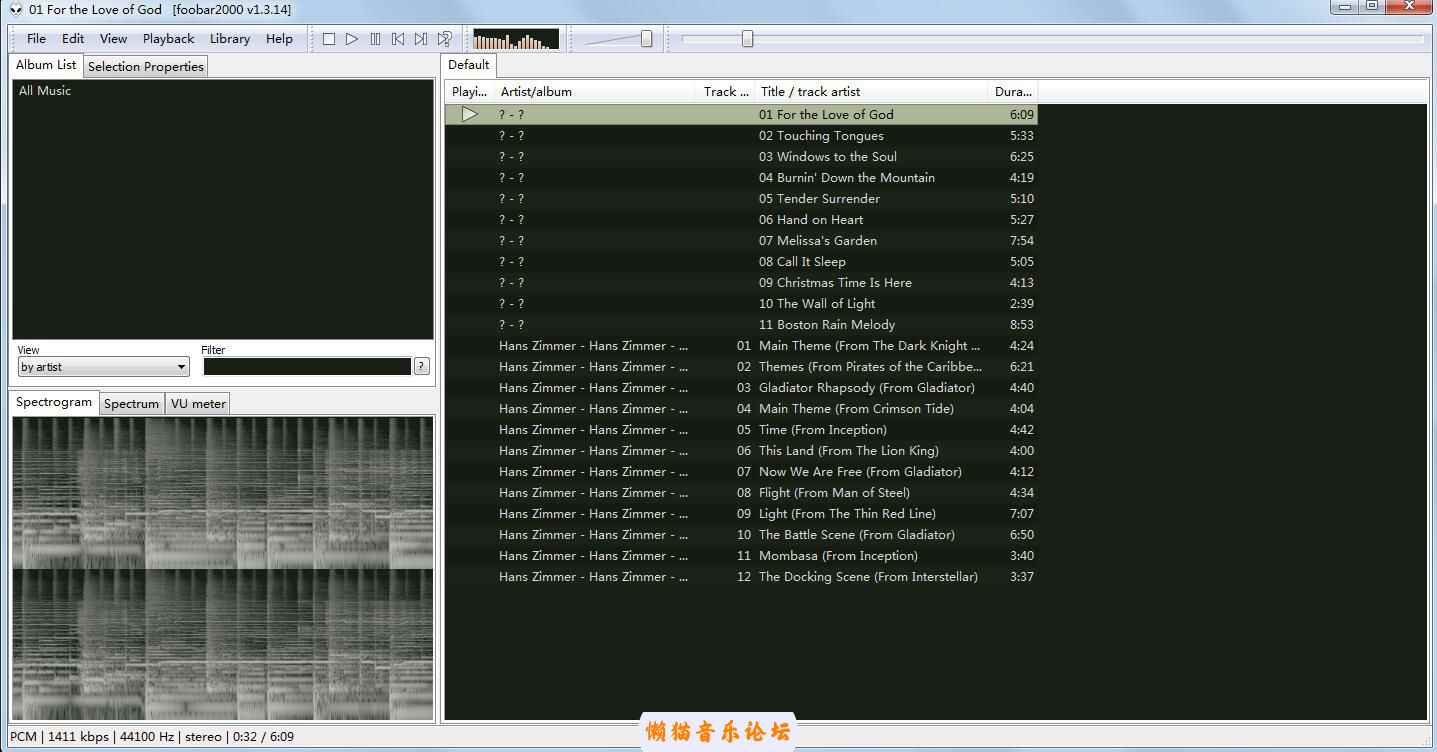1437x752 pixels.
Task: Click the 7:54 duration cell
Action: [x=1021, y=240]
